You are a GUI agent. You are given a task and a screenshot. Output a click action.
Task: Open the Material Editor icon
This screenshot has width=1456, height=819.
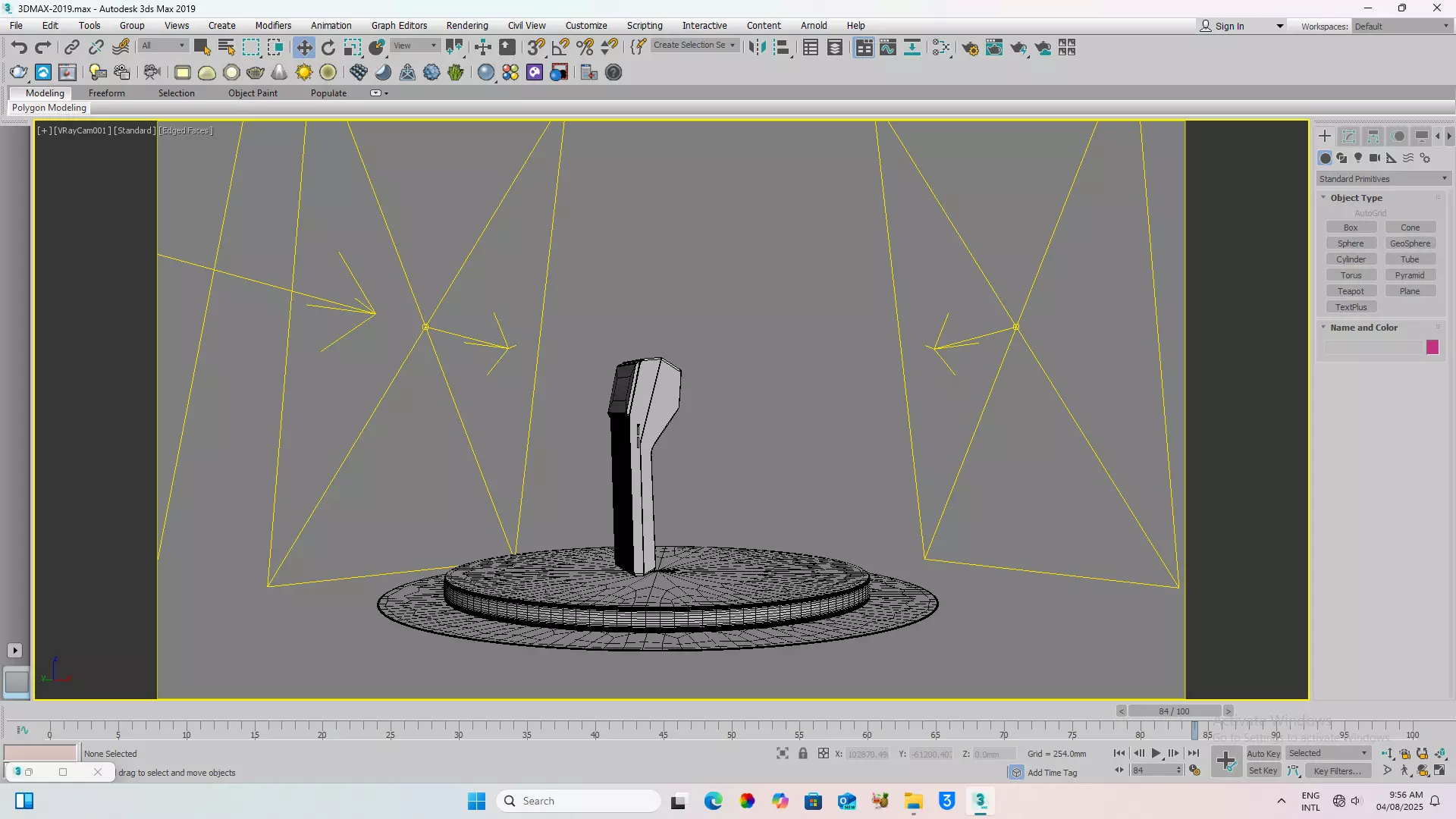[x=940, y=48]
